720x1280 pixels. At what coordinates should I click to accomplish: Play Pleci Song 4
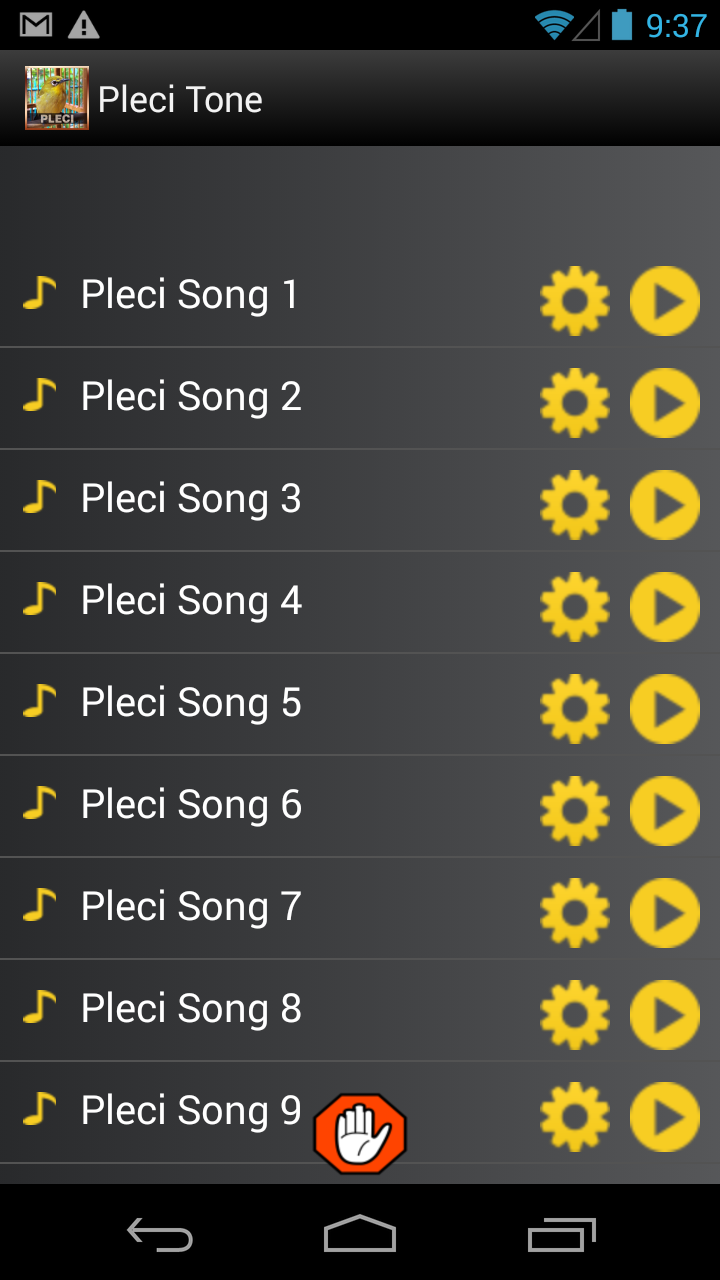664,607
